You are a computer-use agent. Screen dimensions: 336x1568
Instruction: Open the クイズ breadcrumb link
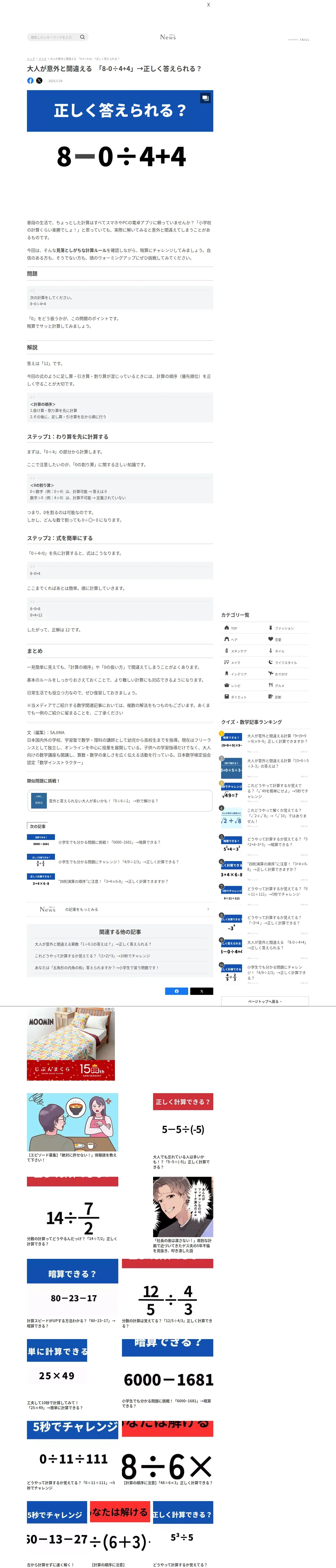[43, 59]
